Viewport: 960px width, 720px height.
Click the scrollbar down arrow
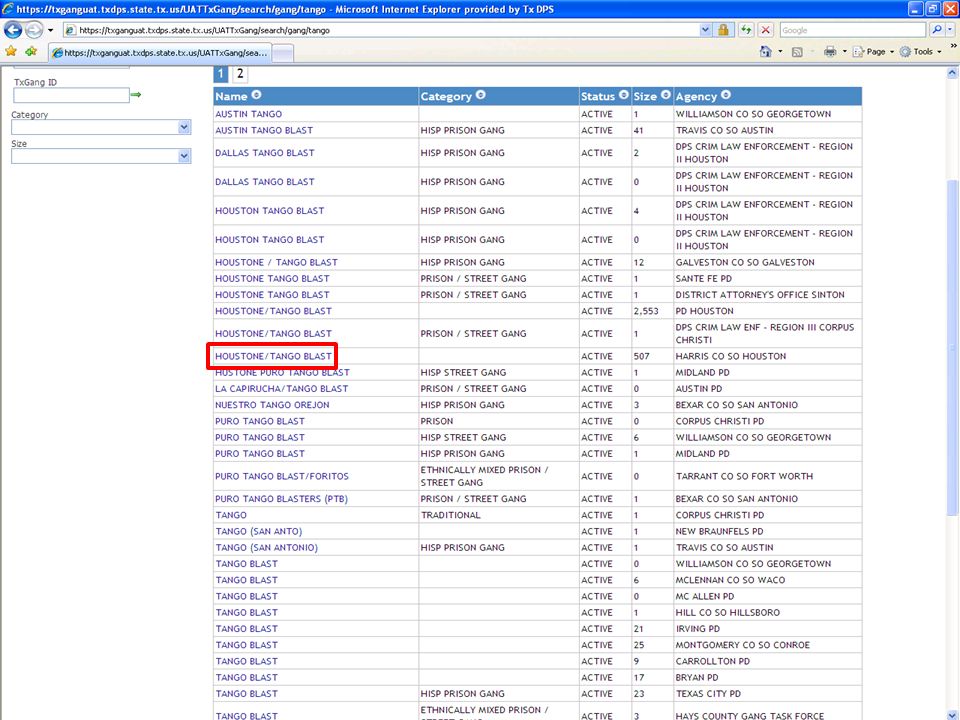pos(951,714)
